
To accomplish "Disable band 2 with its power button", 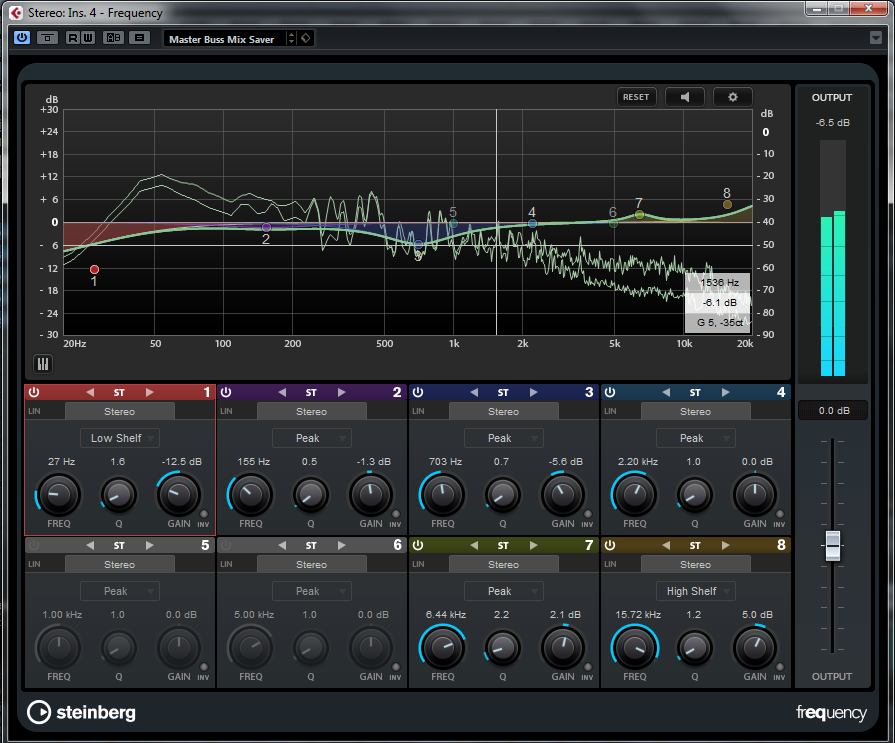I will pos(226,392).
